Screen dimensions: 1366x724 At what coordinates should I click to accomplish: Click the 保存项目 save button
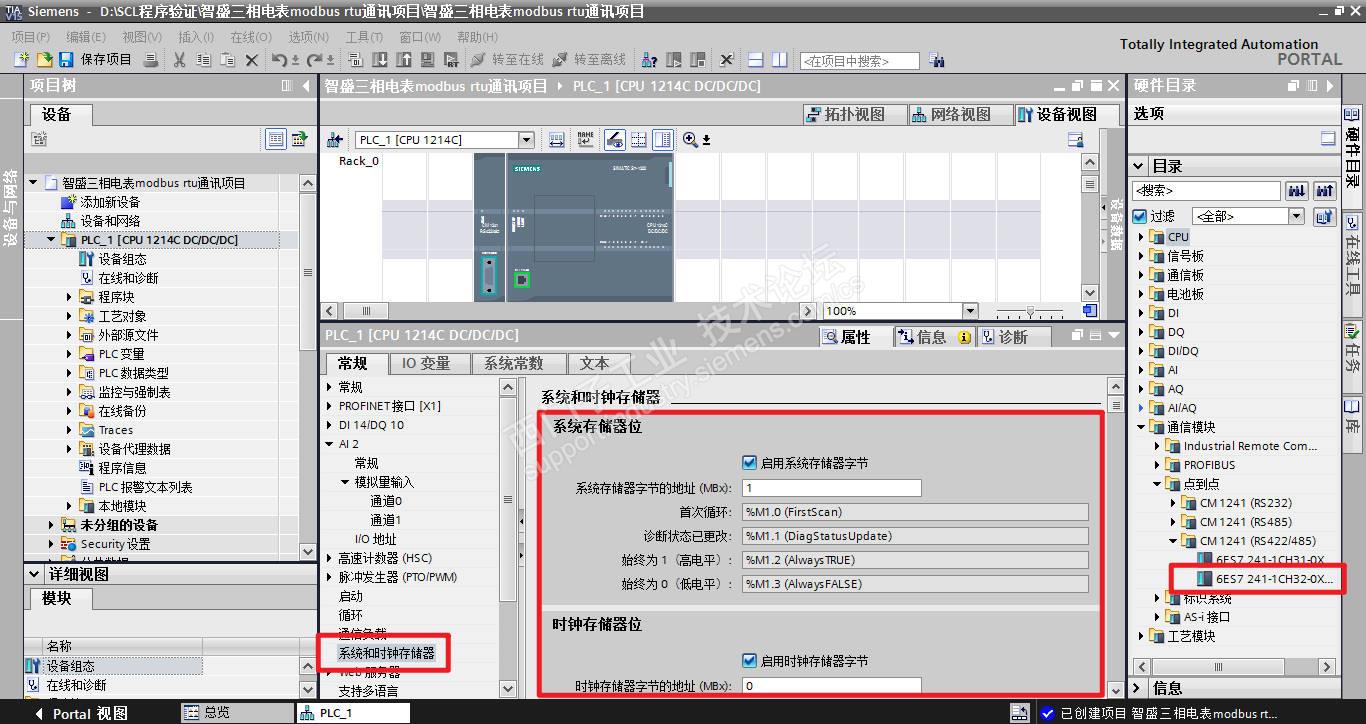point(96,60)
